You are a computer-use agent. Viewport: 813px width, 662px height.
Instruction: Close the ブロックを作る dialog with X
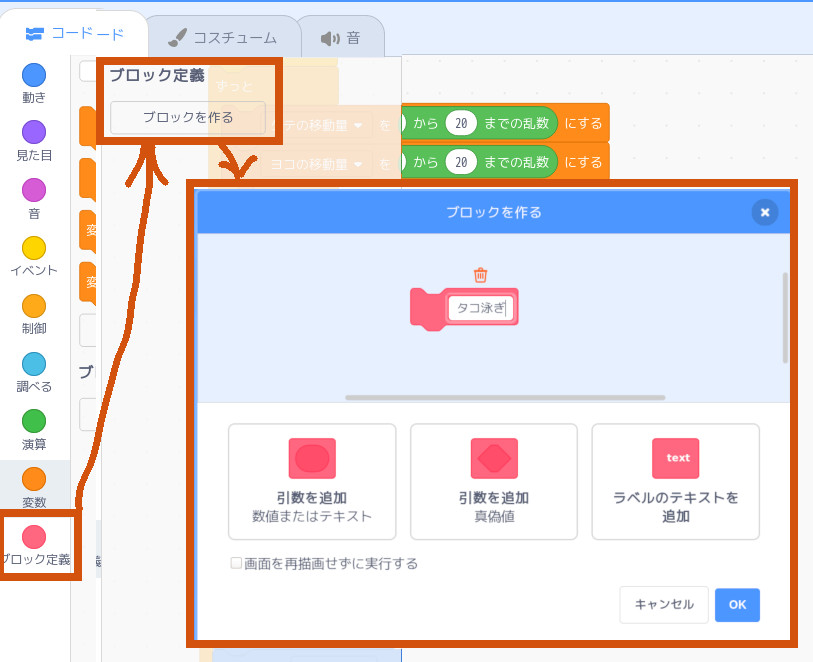[765, 213]
